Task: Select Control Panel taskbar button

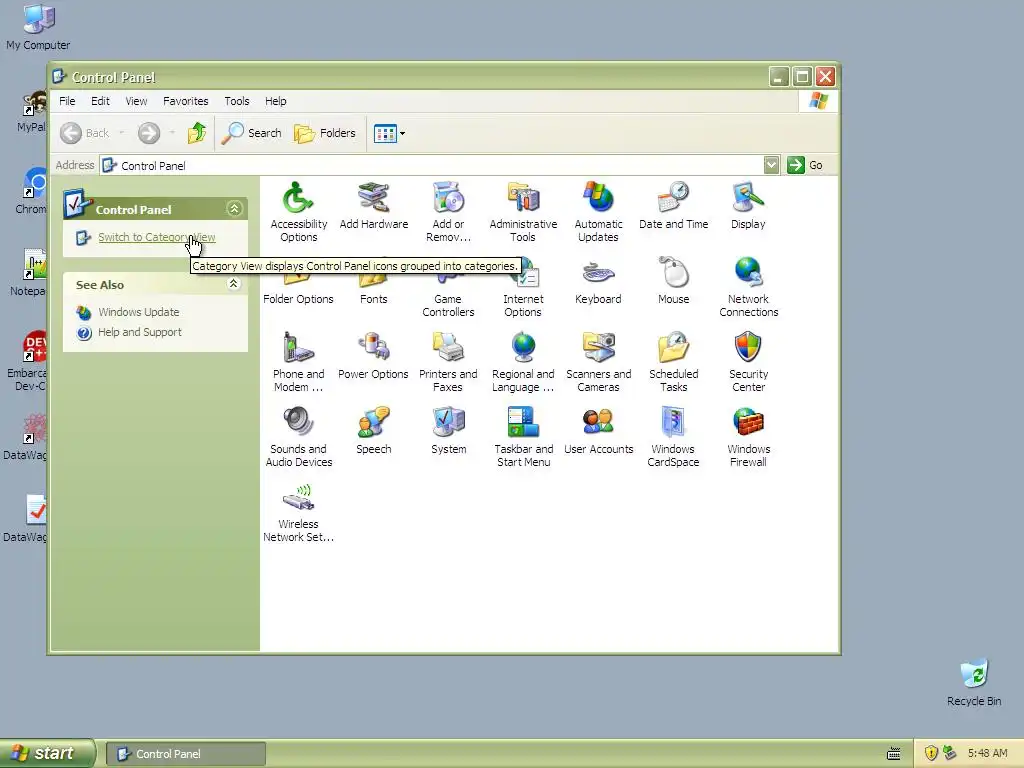Action: pos(185,754)
